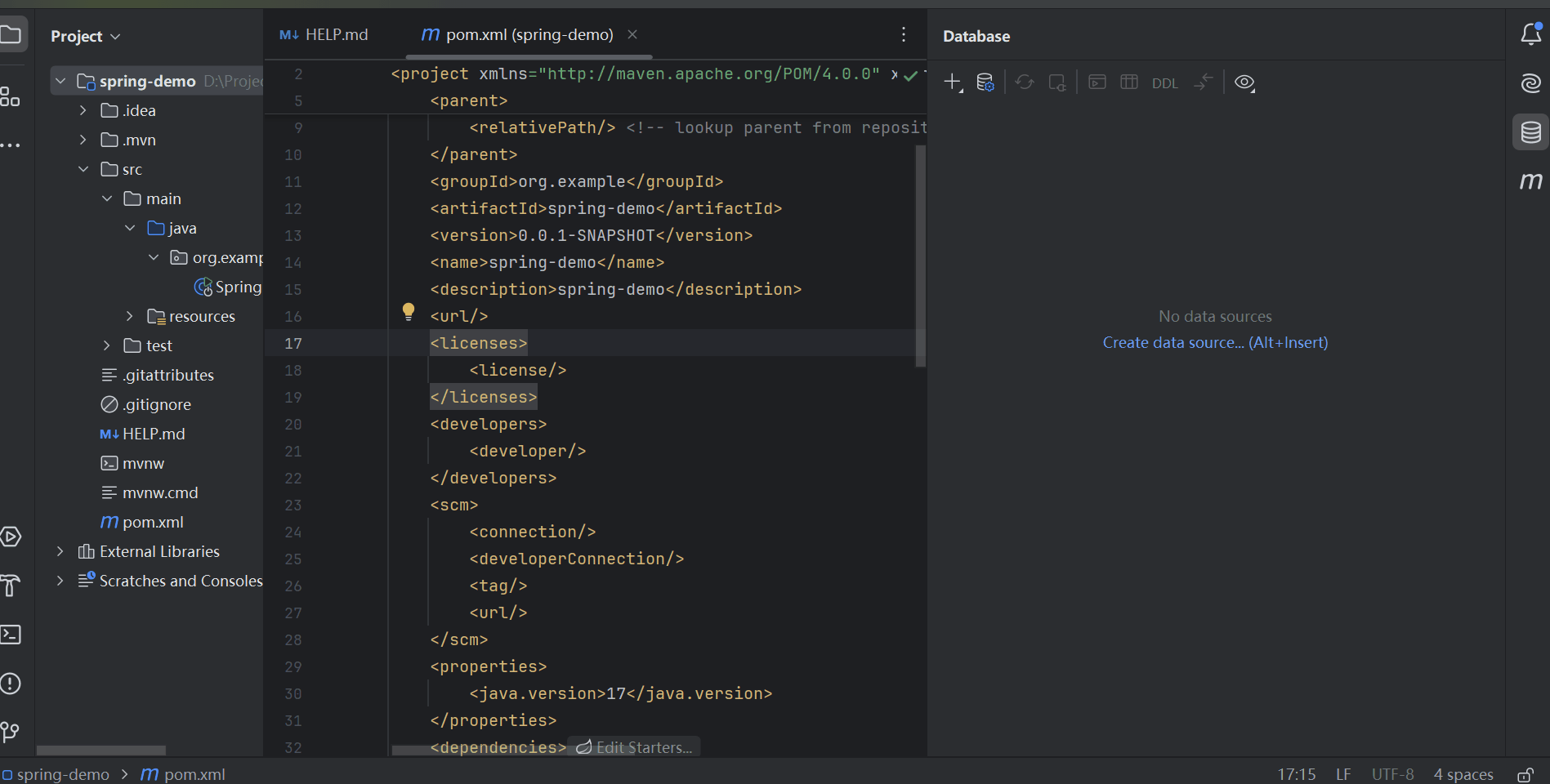Change line separator LF in status bar
Screen dimensions: 1550x784
(x=1343, y=774)
